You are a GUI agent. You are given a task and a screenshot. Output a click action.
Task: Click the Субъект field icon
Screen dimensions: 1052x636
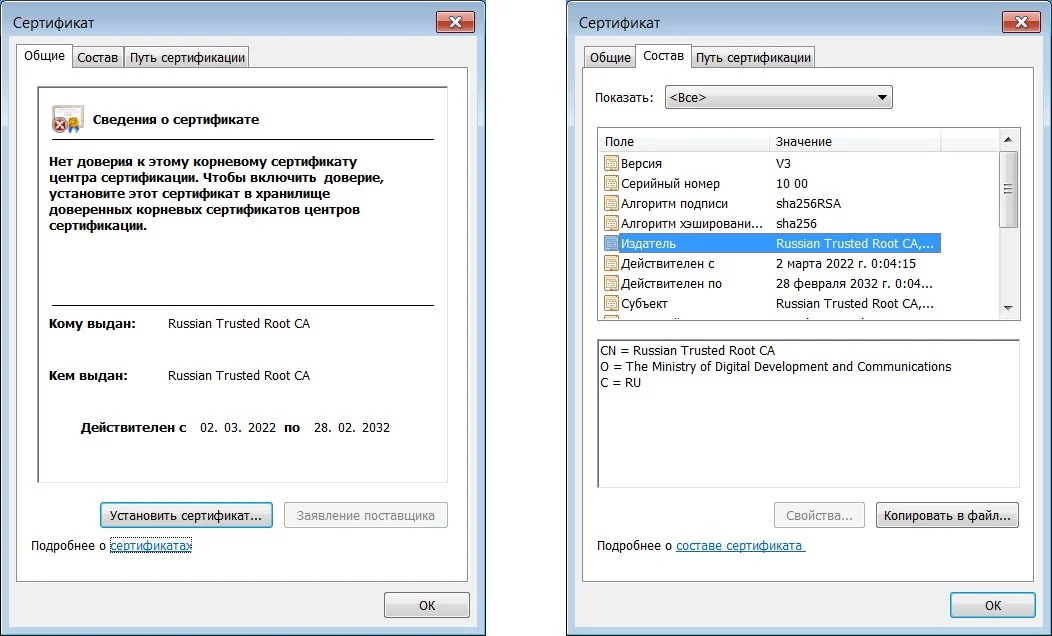tap(611, 303)
